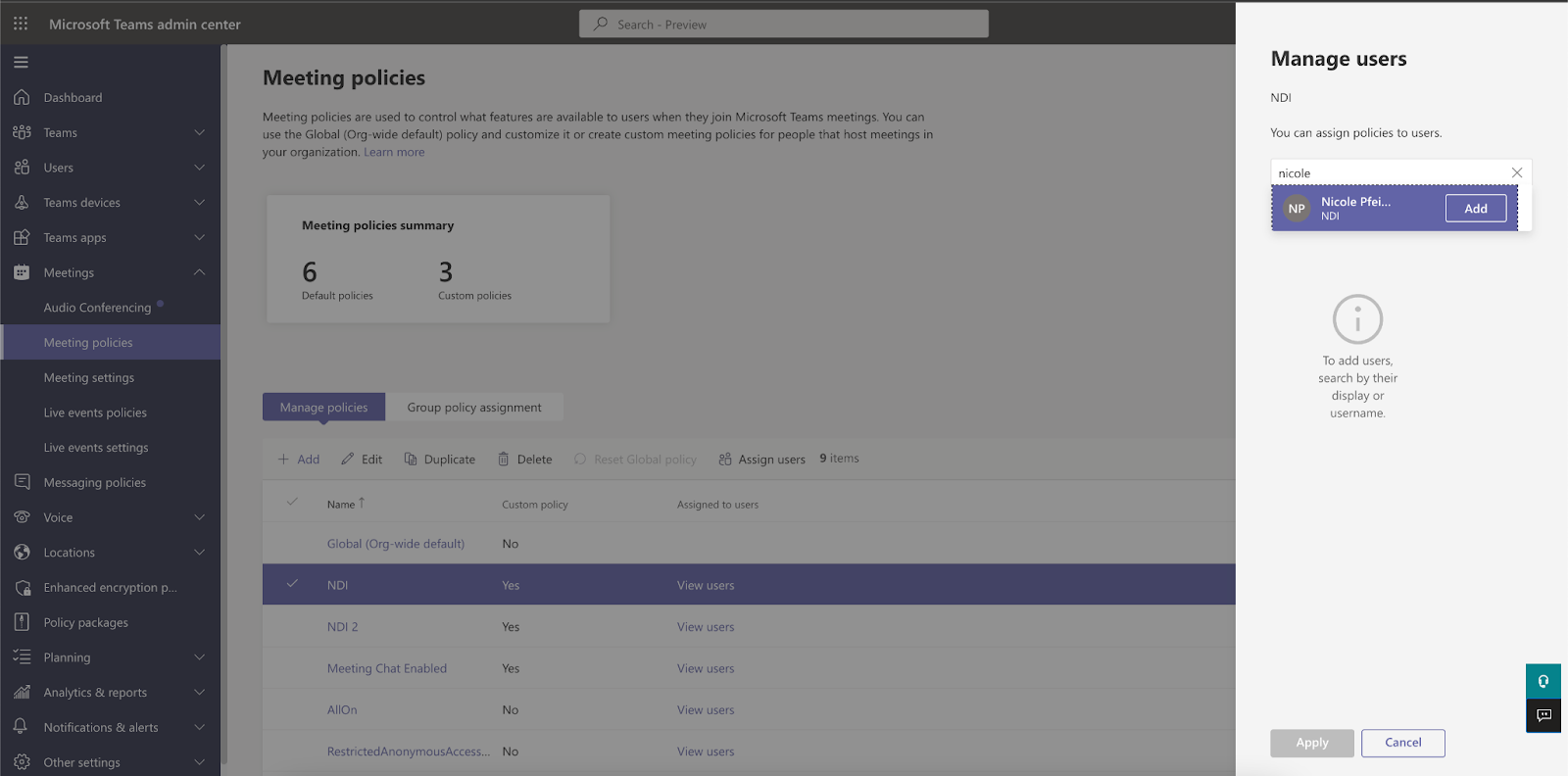Open the help headset icon
This screenshot has width=1568, height=776.
[x=1543, y=681]
